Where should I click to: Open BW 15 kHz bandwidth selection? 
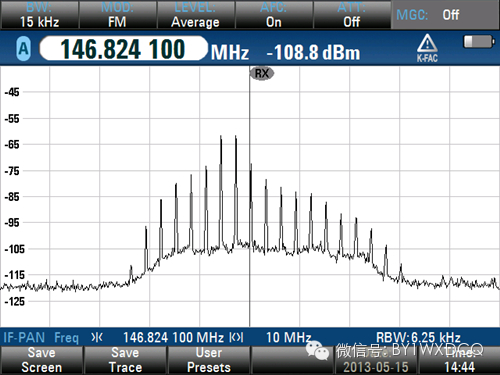pos(39,15)
